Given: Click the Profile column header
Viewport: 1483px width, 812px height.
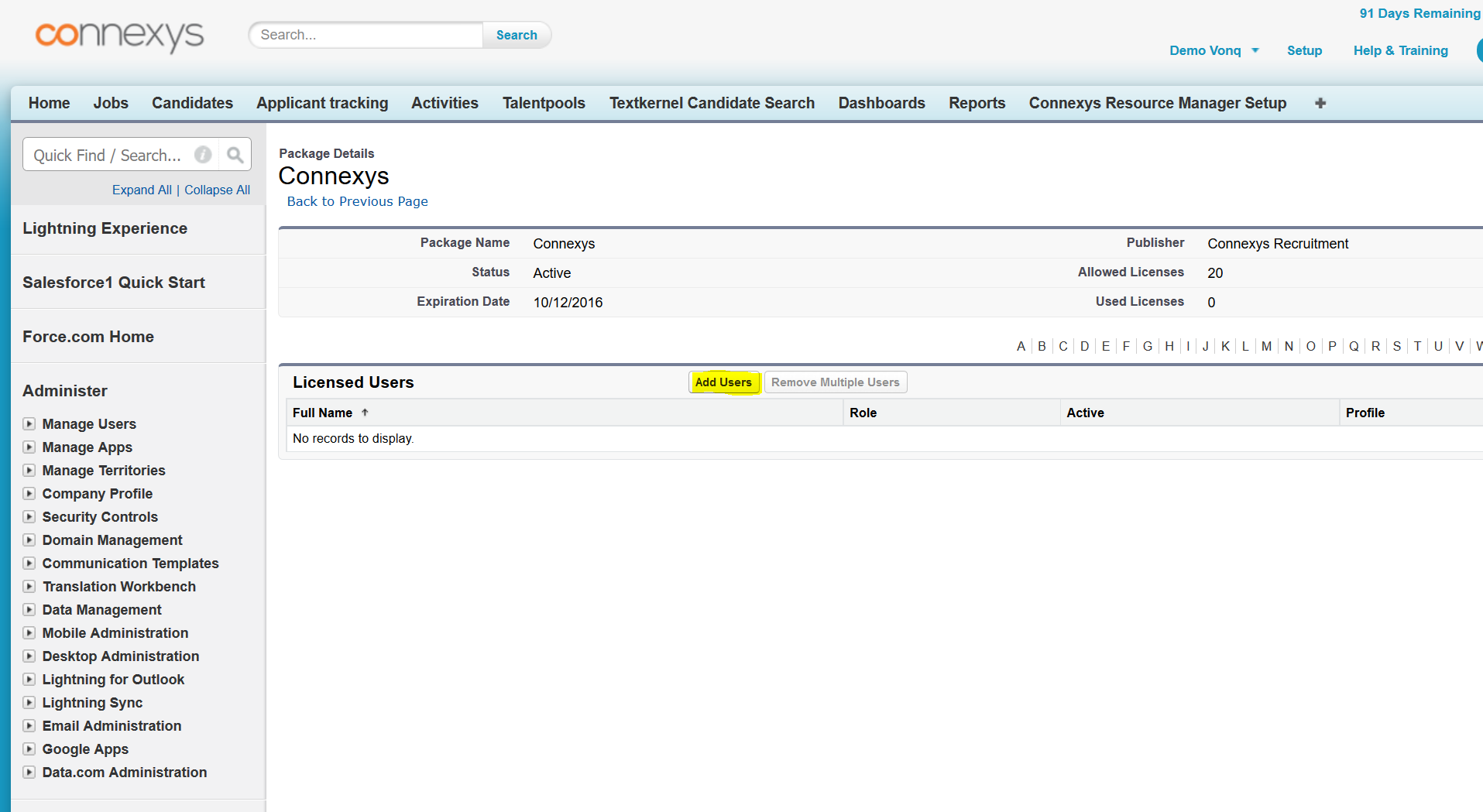Looking at the screenshot, I should 1365,413.
